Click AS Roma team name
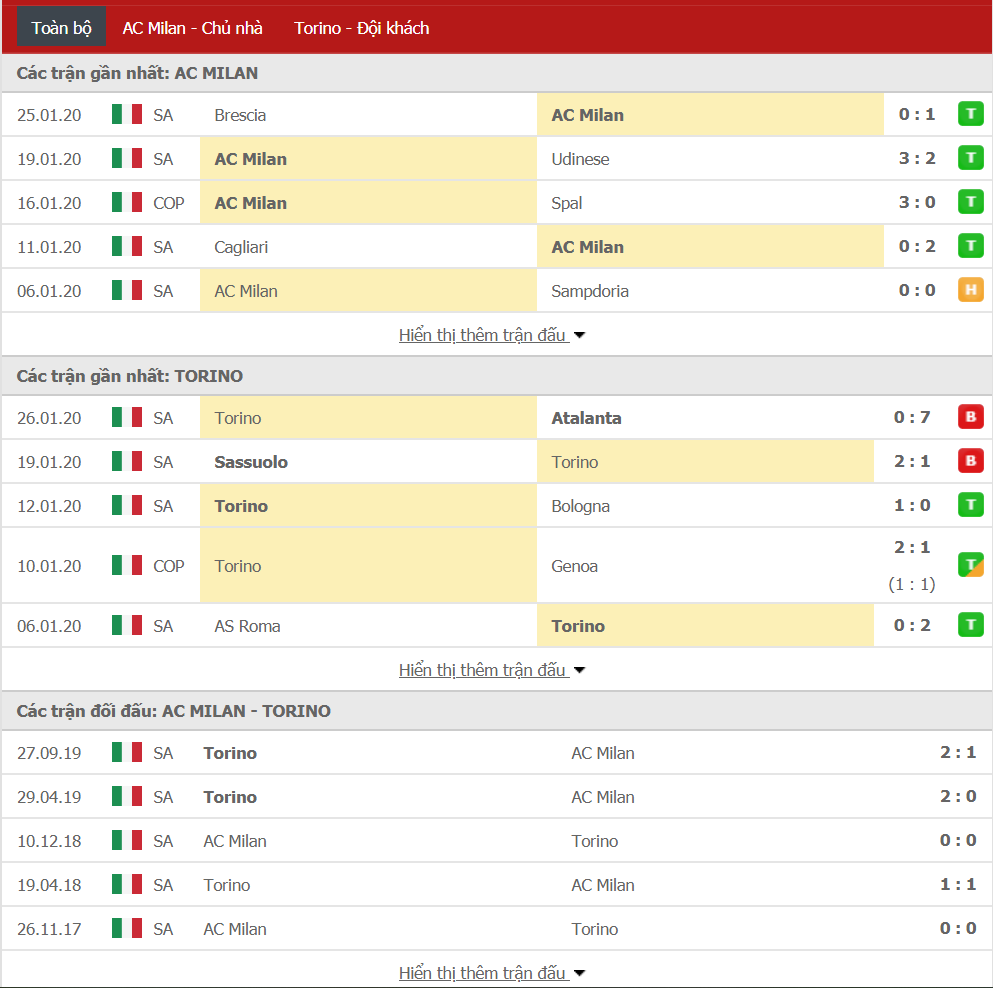Screen dimensions: 993x988 [247, 626]
